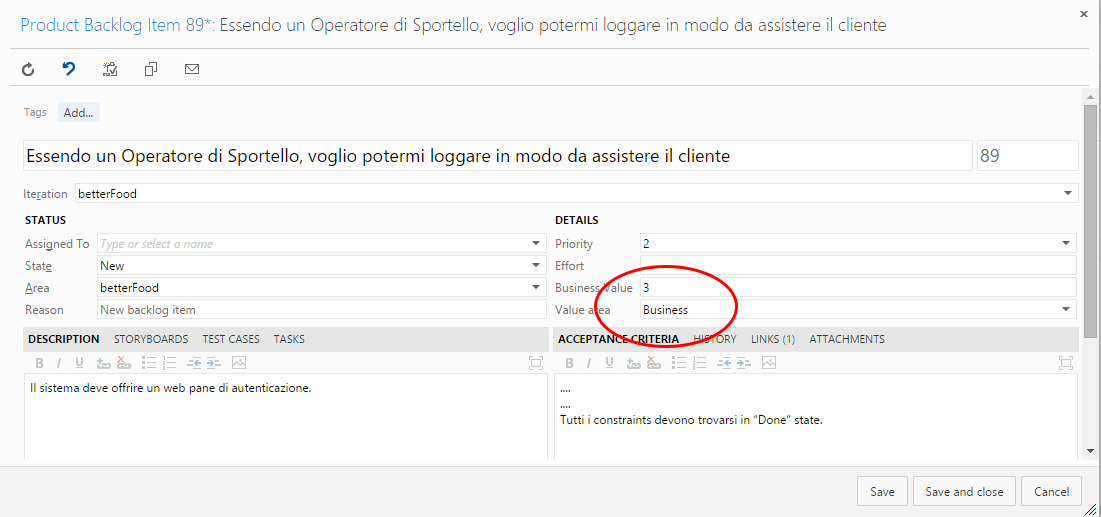Toggle bold in the Acceptance Criteria toolbar

click(x=569, y=363)
